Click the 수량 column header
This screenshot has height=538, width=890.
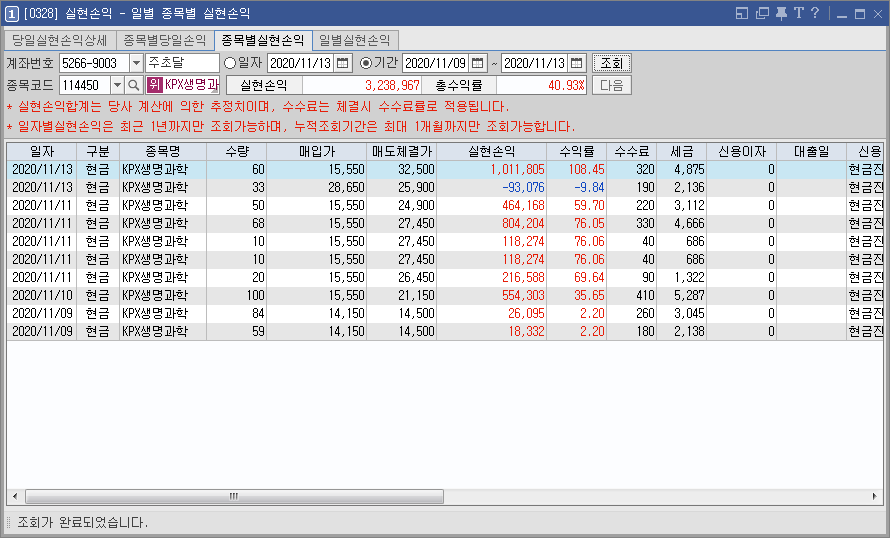[237, 152]
